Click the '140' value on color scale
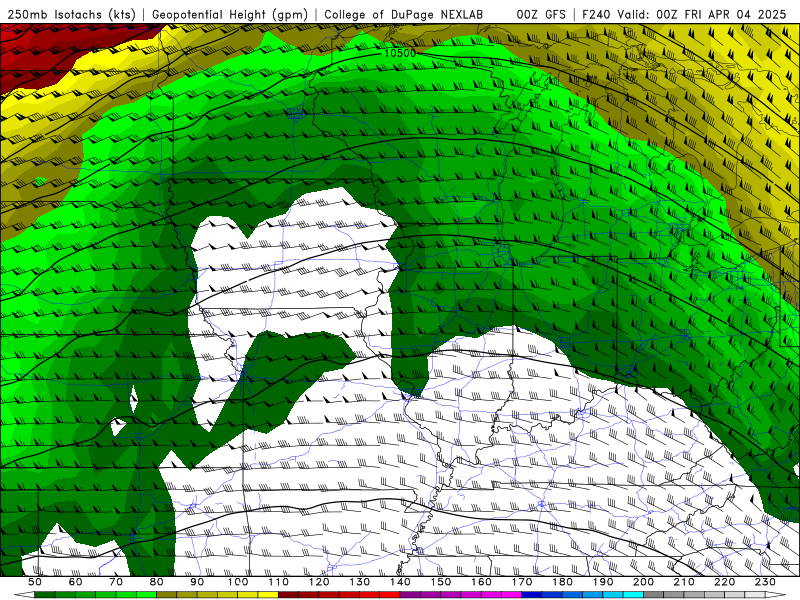The width and height of the screenshot is (800, 600). (x=400, y=582)
